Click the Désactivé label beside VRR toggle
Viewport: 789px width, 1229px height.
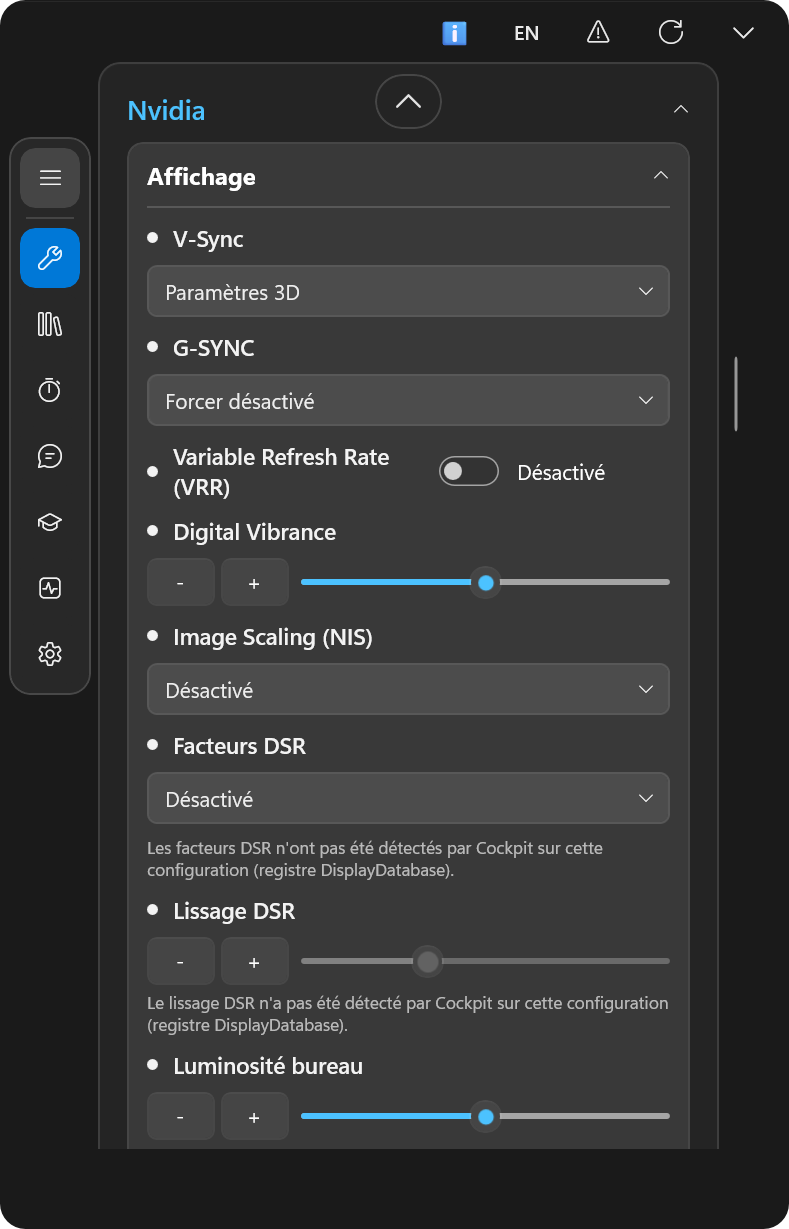561,473
